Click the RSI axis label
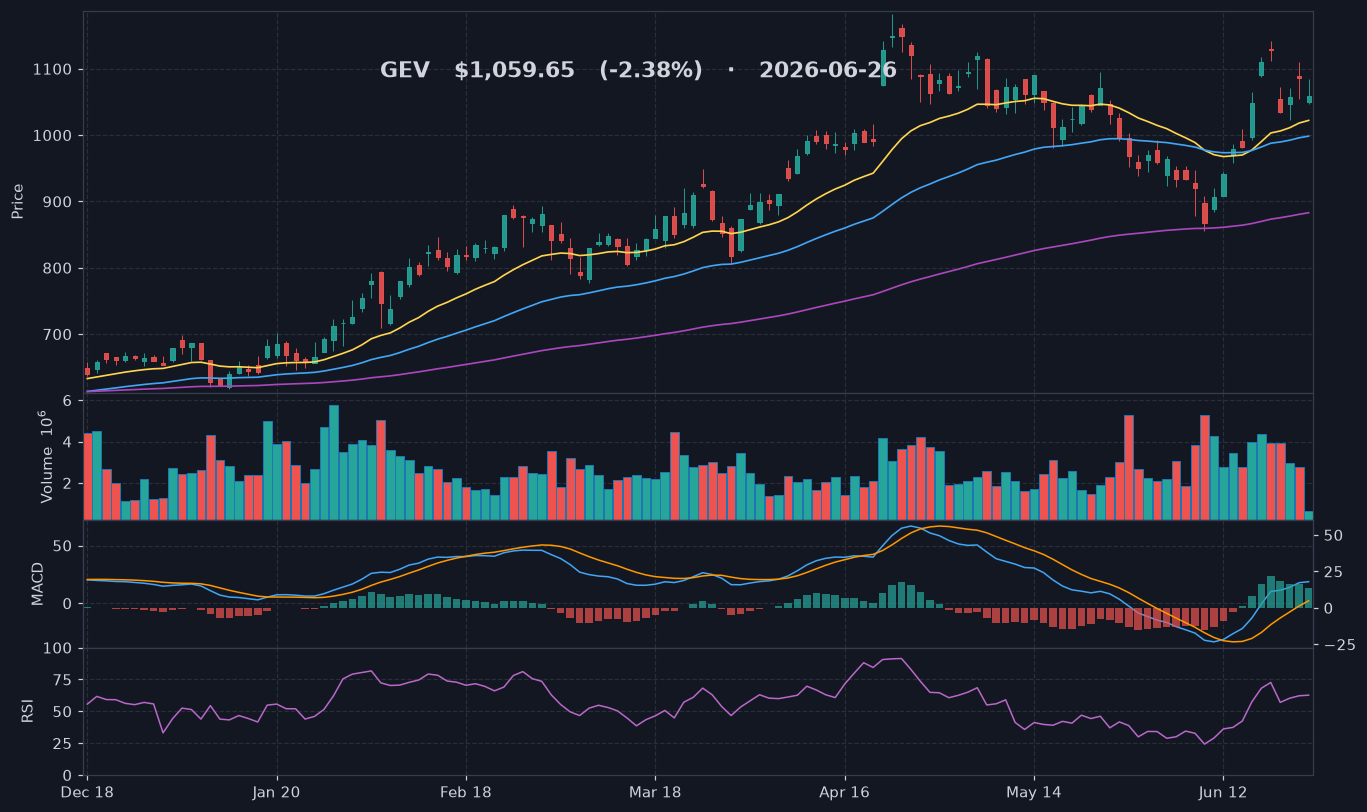Viewport: 1367px width, 812px height. click(28, 711)
